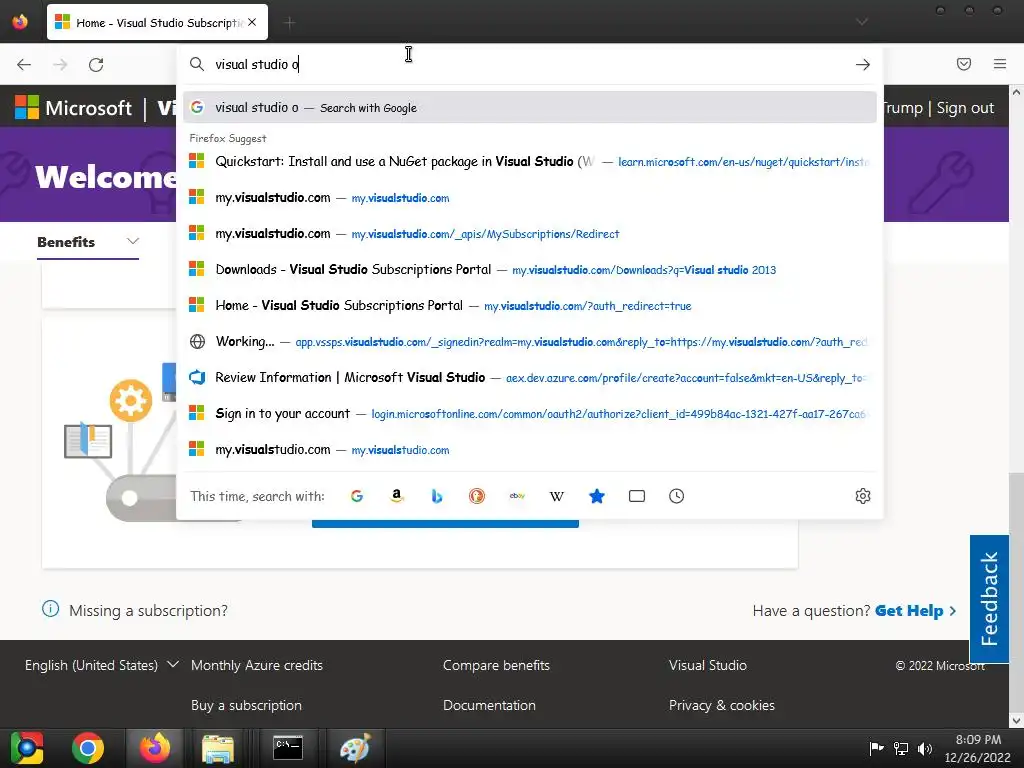Click the Go arrow in the address bar
Image resolution: width=1024 pixels, height=768 pixels.
pyautogui.click(x=863, y=65)
